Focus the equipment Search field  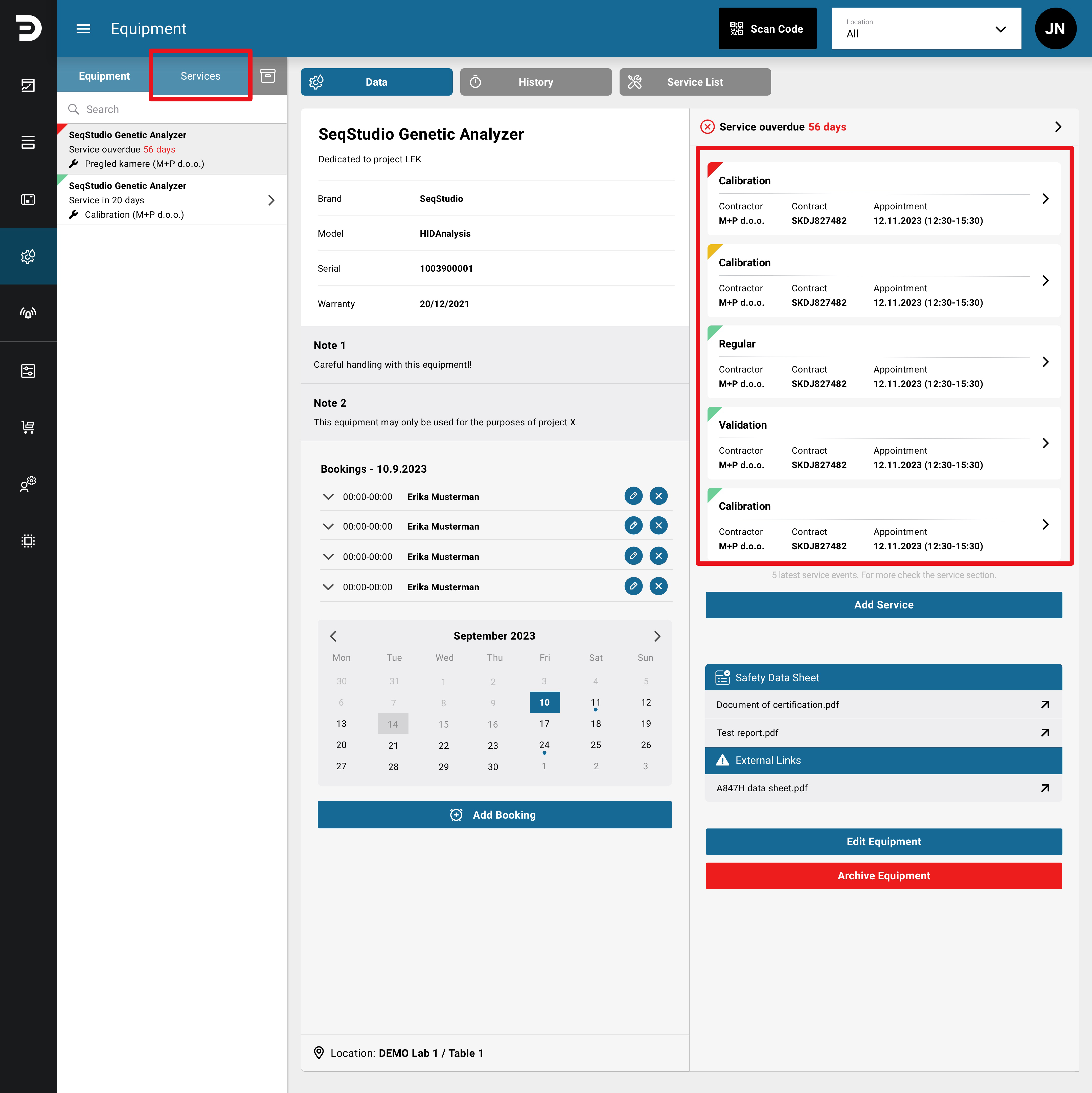pyautogui.click(x=172, y=109)
